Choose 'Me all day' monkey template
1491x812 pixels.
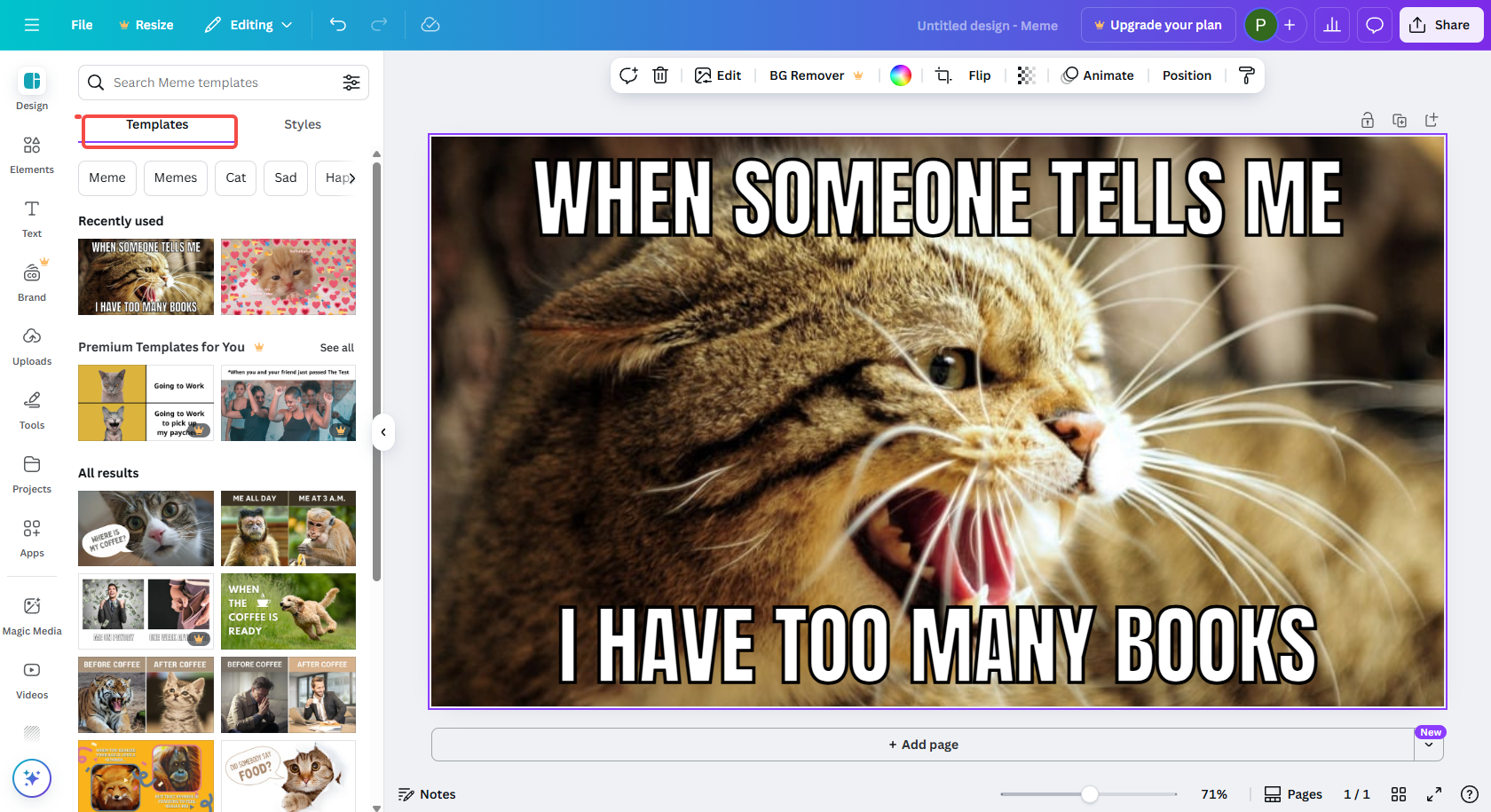tap(288, 529)
